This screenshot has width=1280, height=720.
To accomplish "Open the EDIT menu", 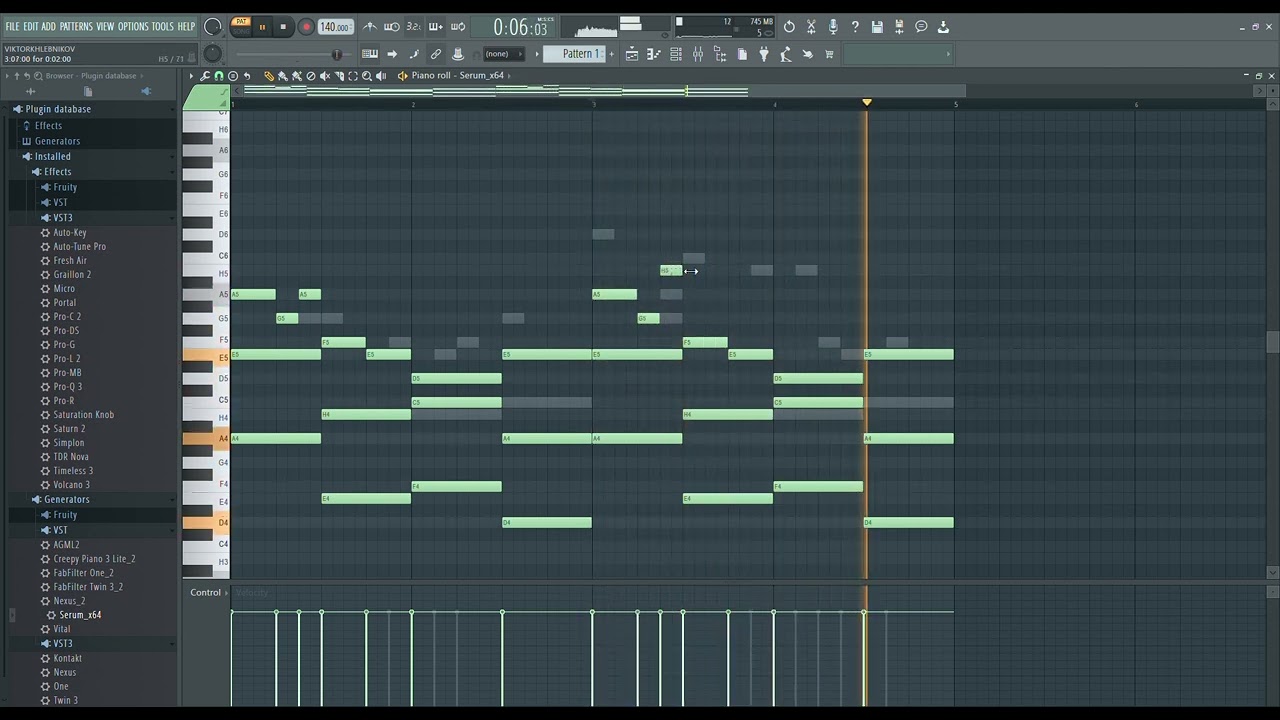I will pos(31,27).
